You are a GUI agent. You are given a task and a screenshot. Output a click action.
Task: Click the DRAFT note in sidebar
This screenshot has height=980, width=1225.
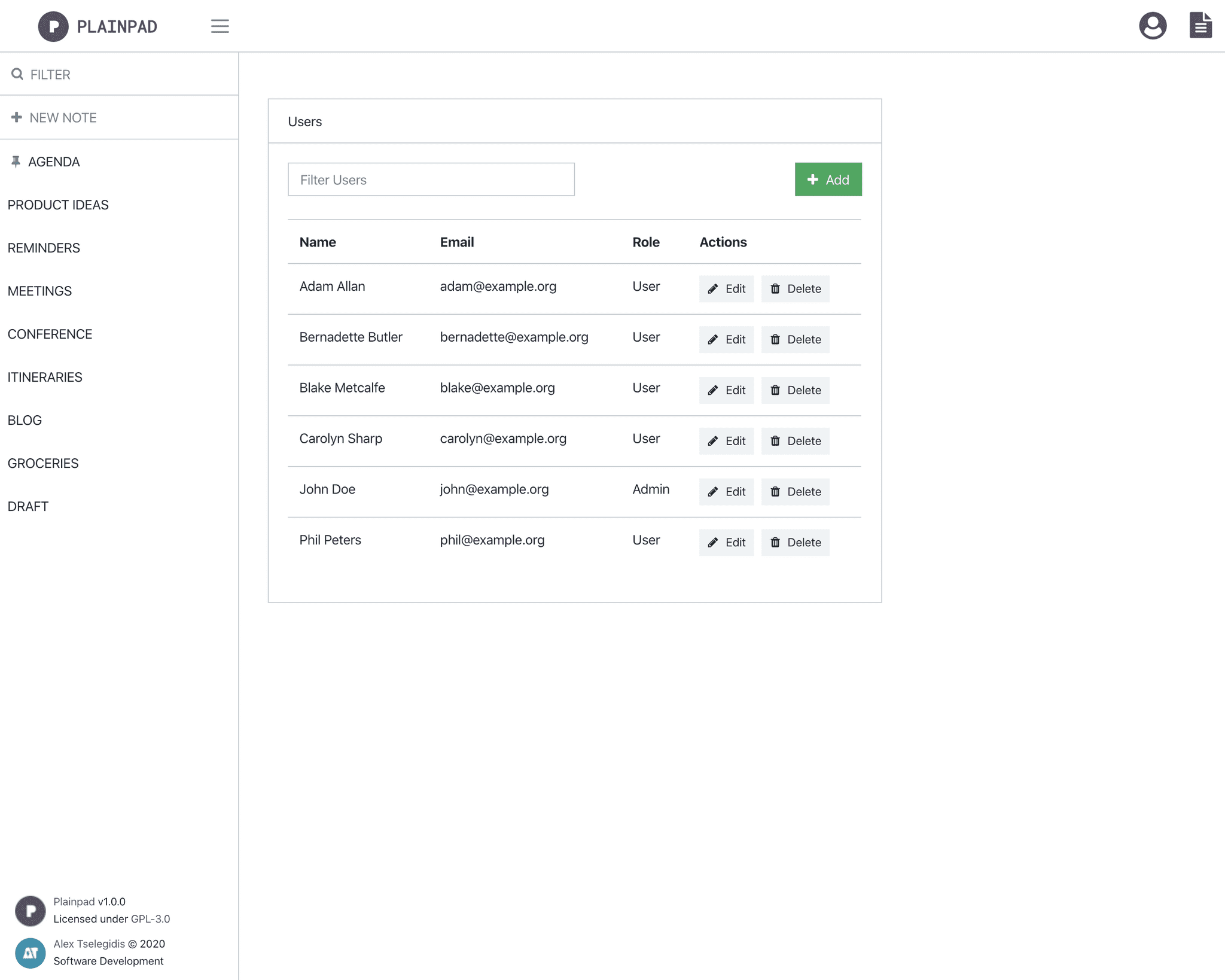click(28, 506)
